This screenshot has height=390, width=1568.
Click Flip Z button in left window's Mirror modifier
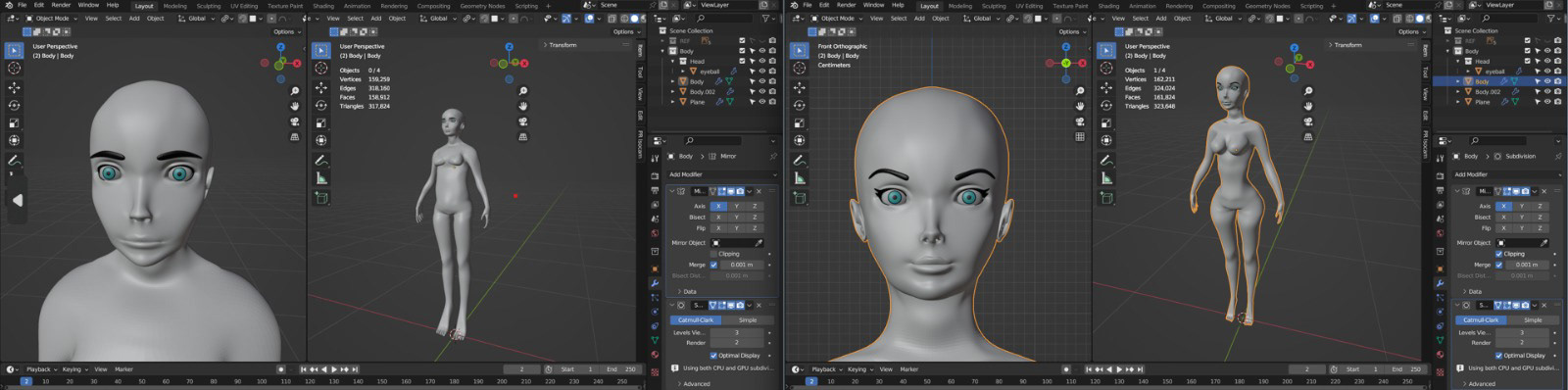[x=755, y=227]
